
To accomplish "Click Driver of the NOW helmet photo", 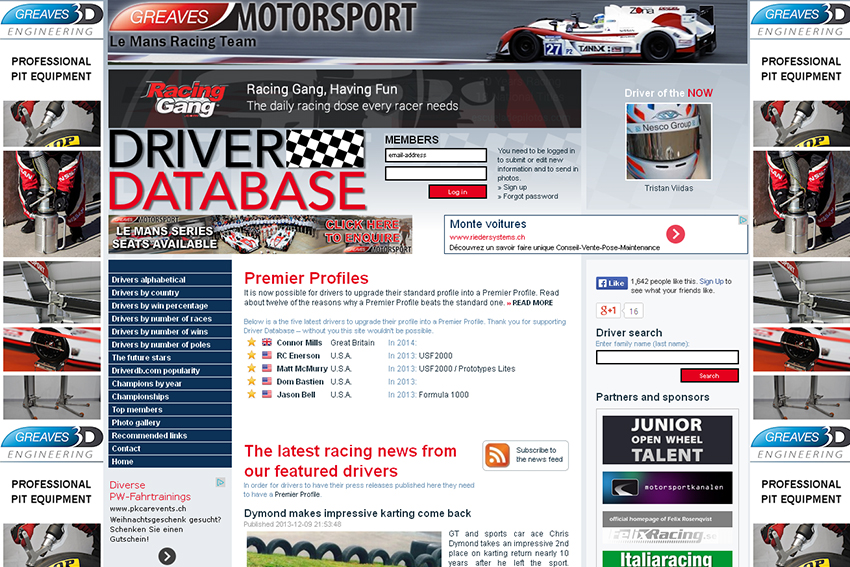I will (x=668, y=141).
